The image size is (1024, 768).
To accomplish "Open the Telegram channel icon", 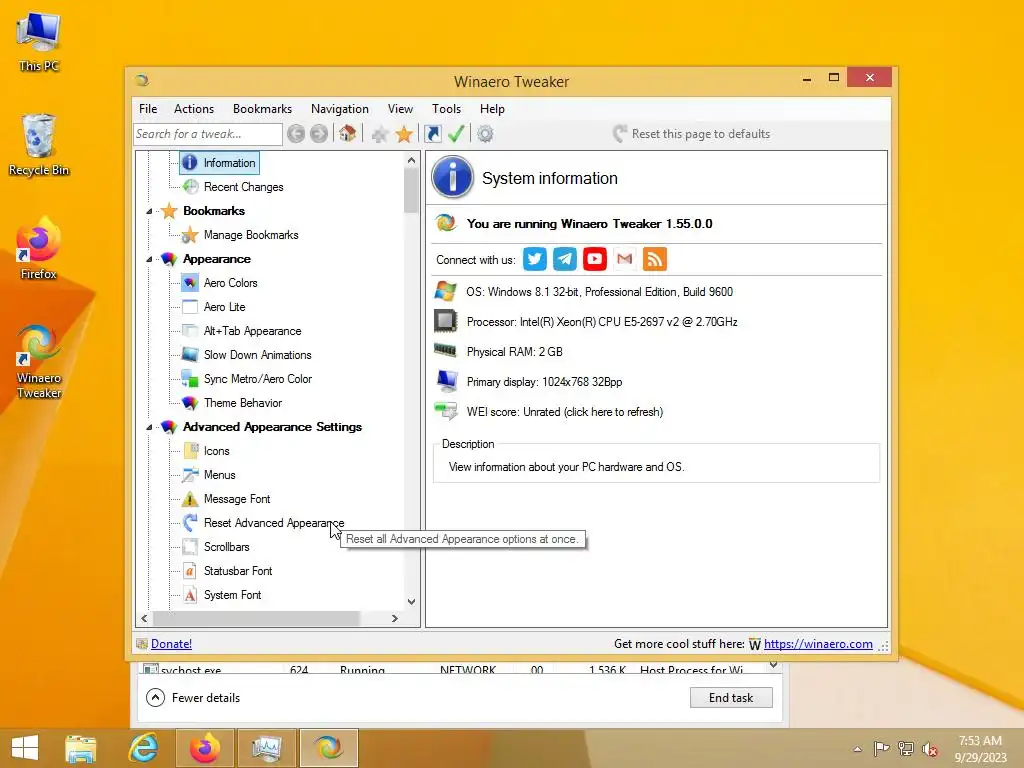I will click(565, 259).
